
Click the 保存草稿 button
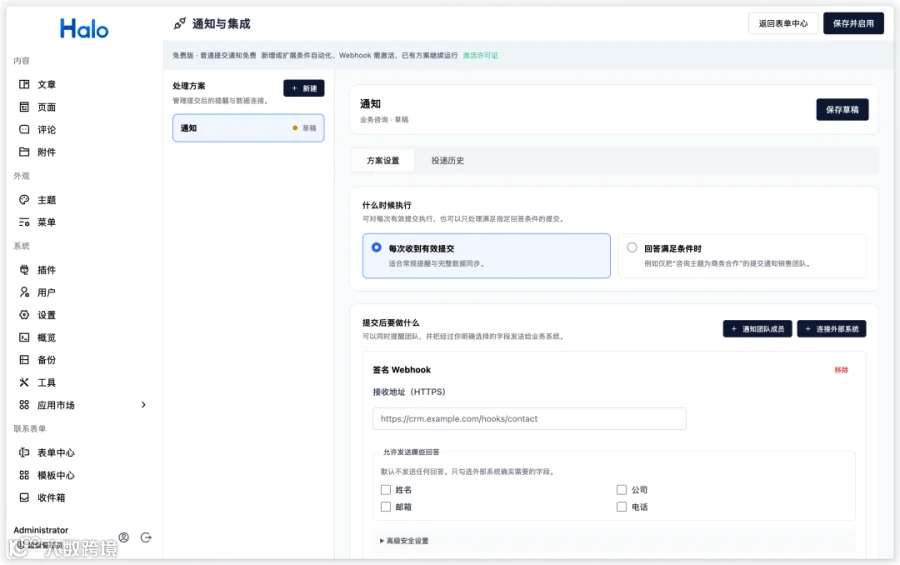tap(842, 110)
